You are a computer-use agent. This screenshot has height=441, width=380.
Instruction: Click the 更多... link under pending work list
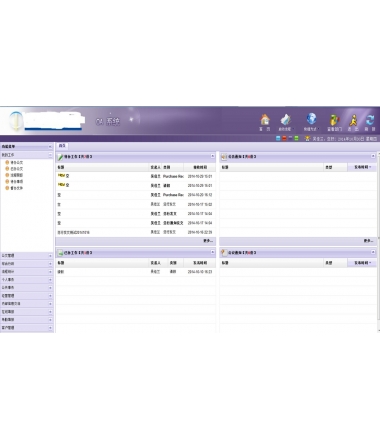tap(208, 241)
